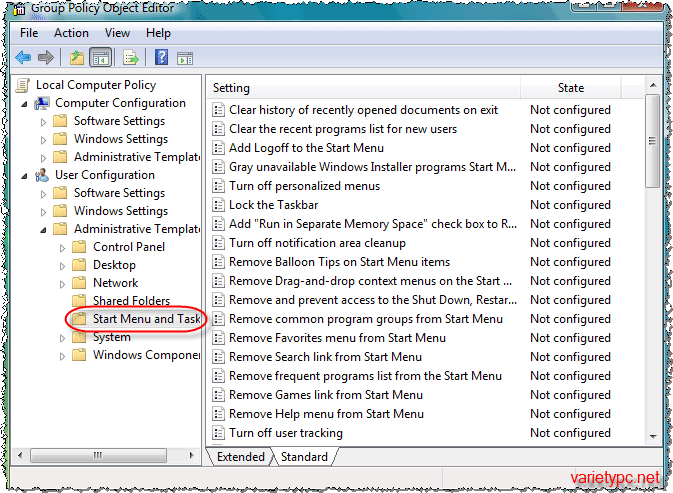The image size is (673, 493).
Task: Click the tree pane scroll right arrow
Action: (x=191, y=455)
